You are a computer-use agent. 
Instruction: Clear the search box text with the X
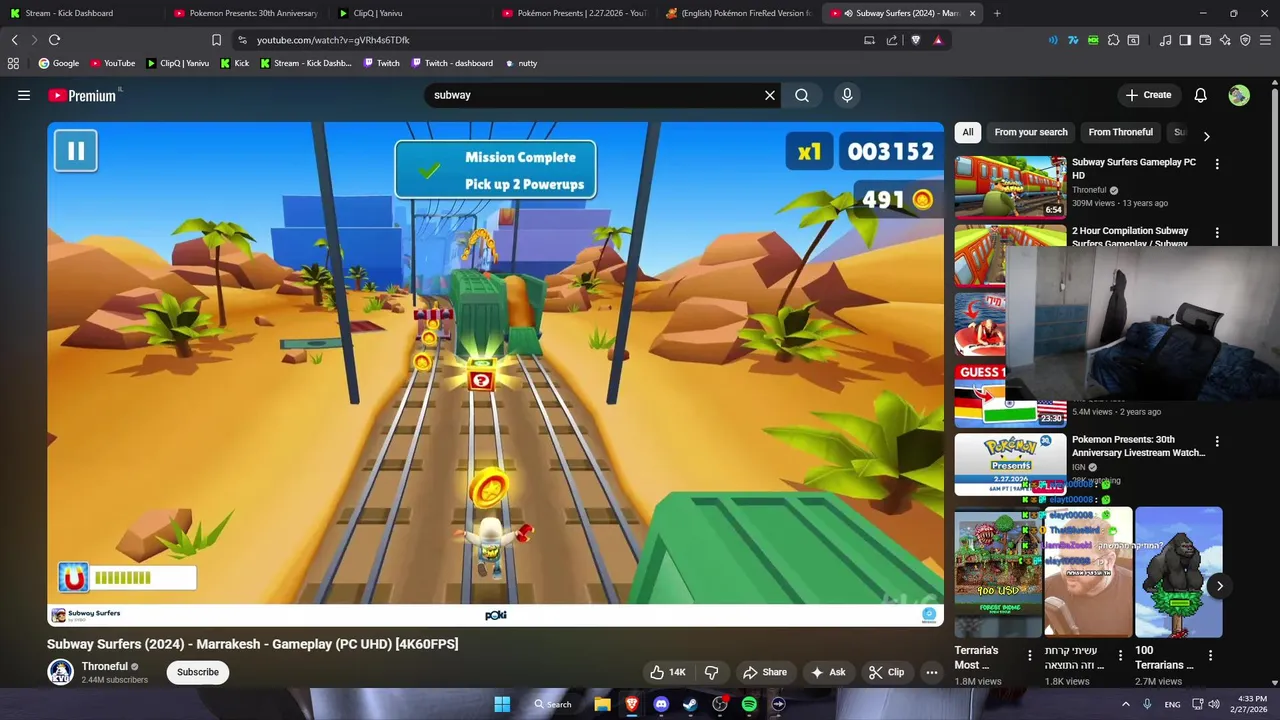pos(770,95)
